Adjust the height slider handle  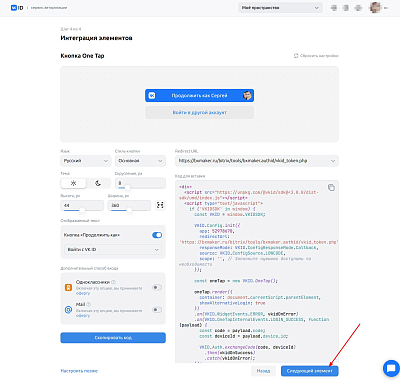[82, 210]
